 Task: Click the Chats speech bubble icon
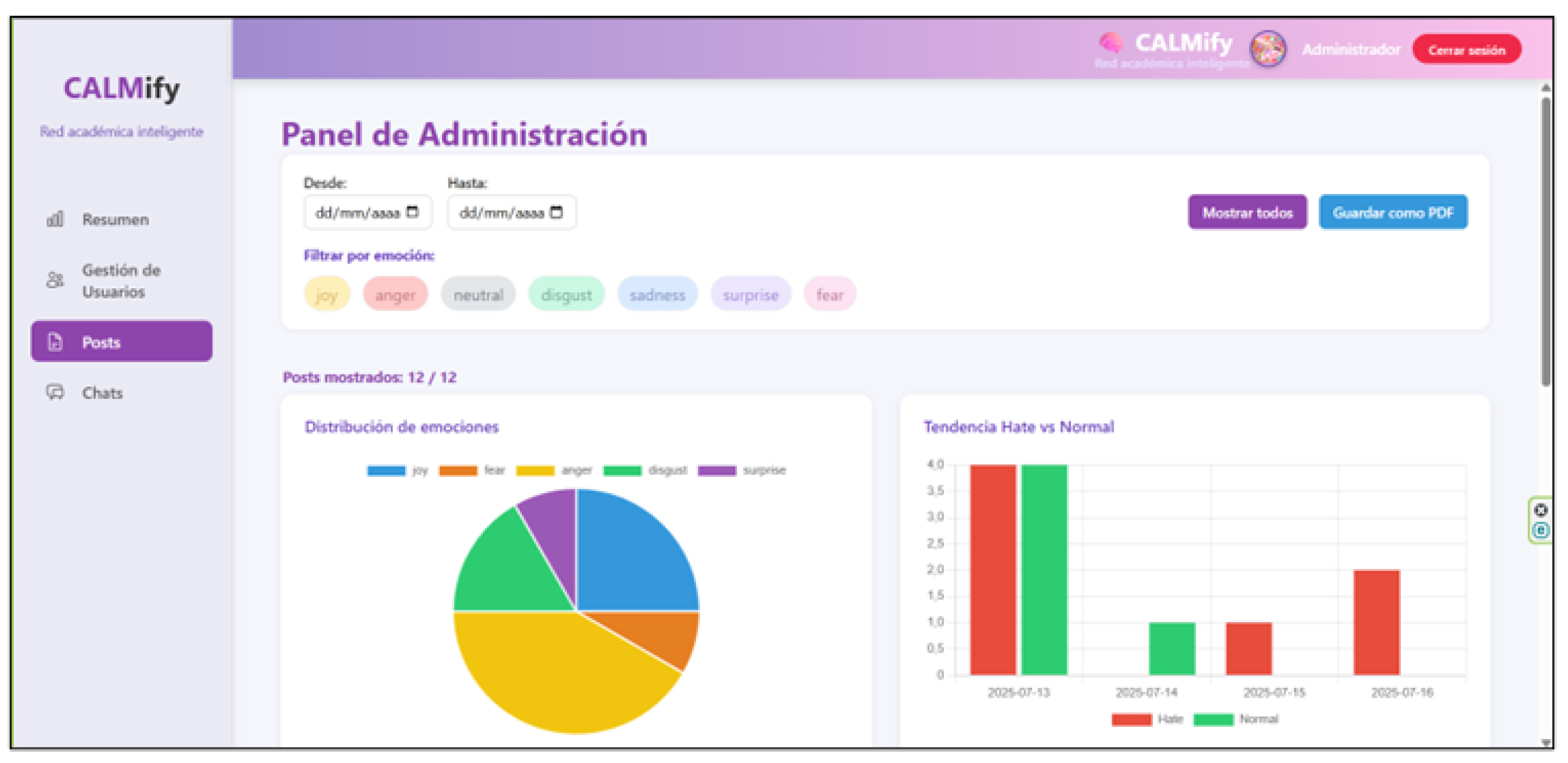tap(55, 392)
